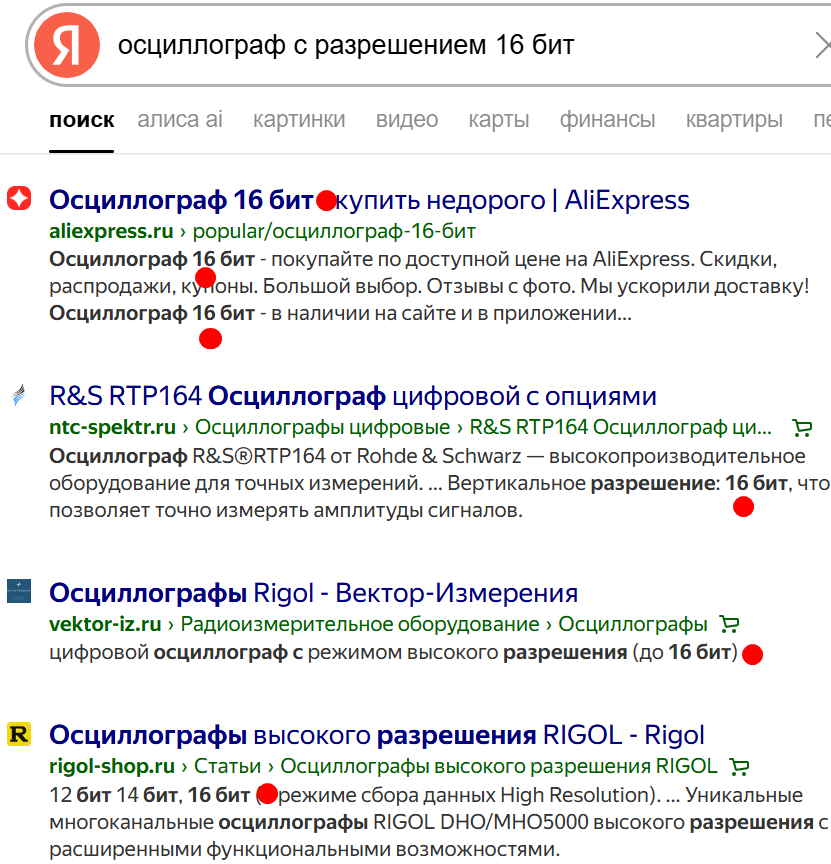Screen dimensions: 831x864
Task: Open the ntc-spektr.ru domain link
Action: click(x=112, y=428)
